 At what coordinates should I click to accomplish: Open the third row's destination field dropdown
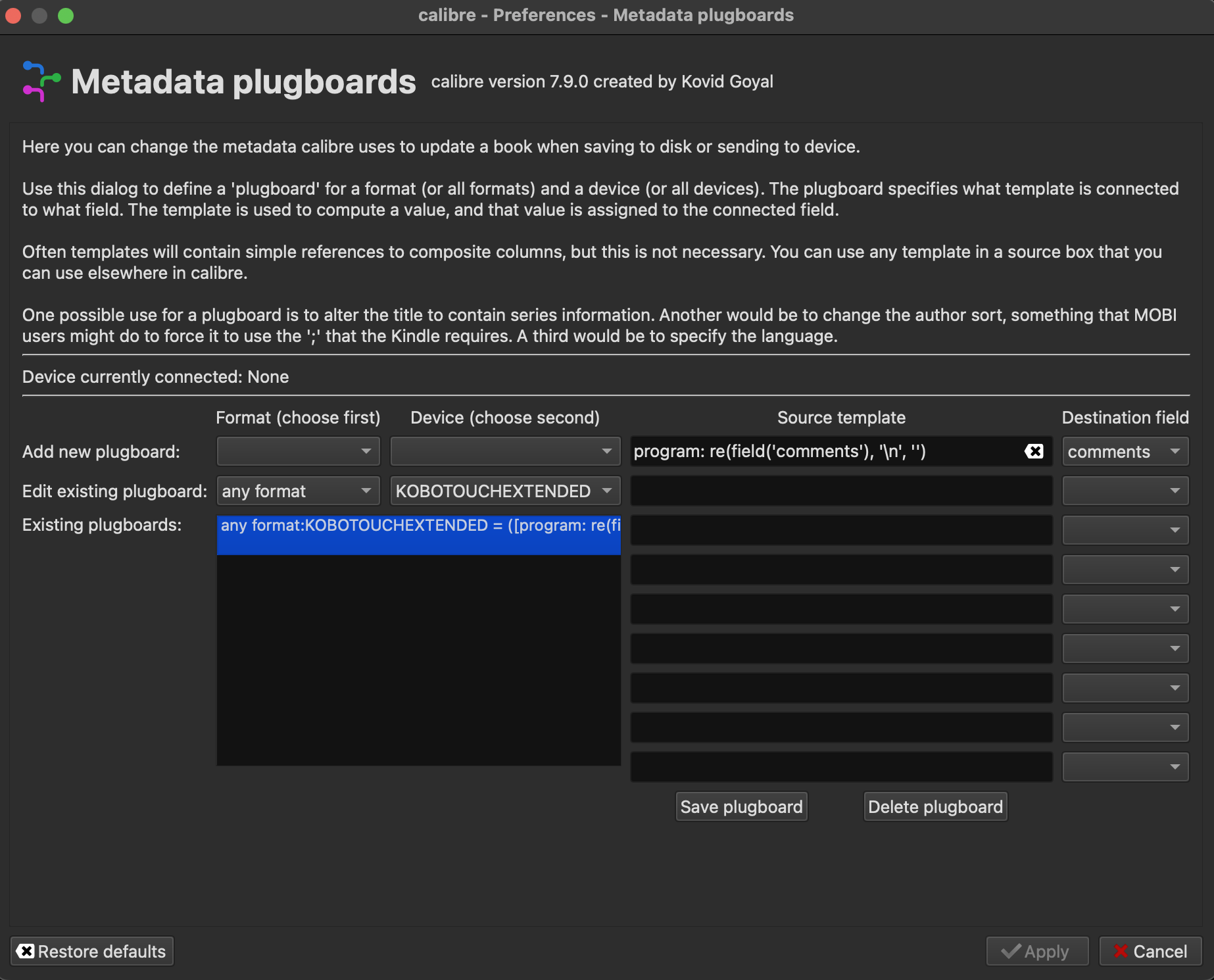click(1125, 530)
